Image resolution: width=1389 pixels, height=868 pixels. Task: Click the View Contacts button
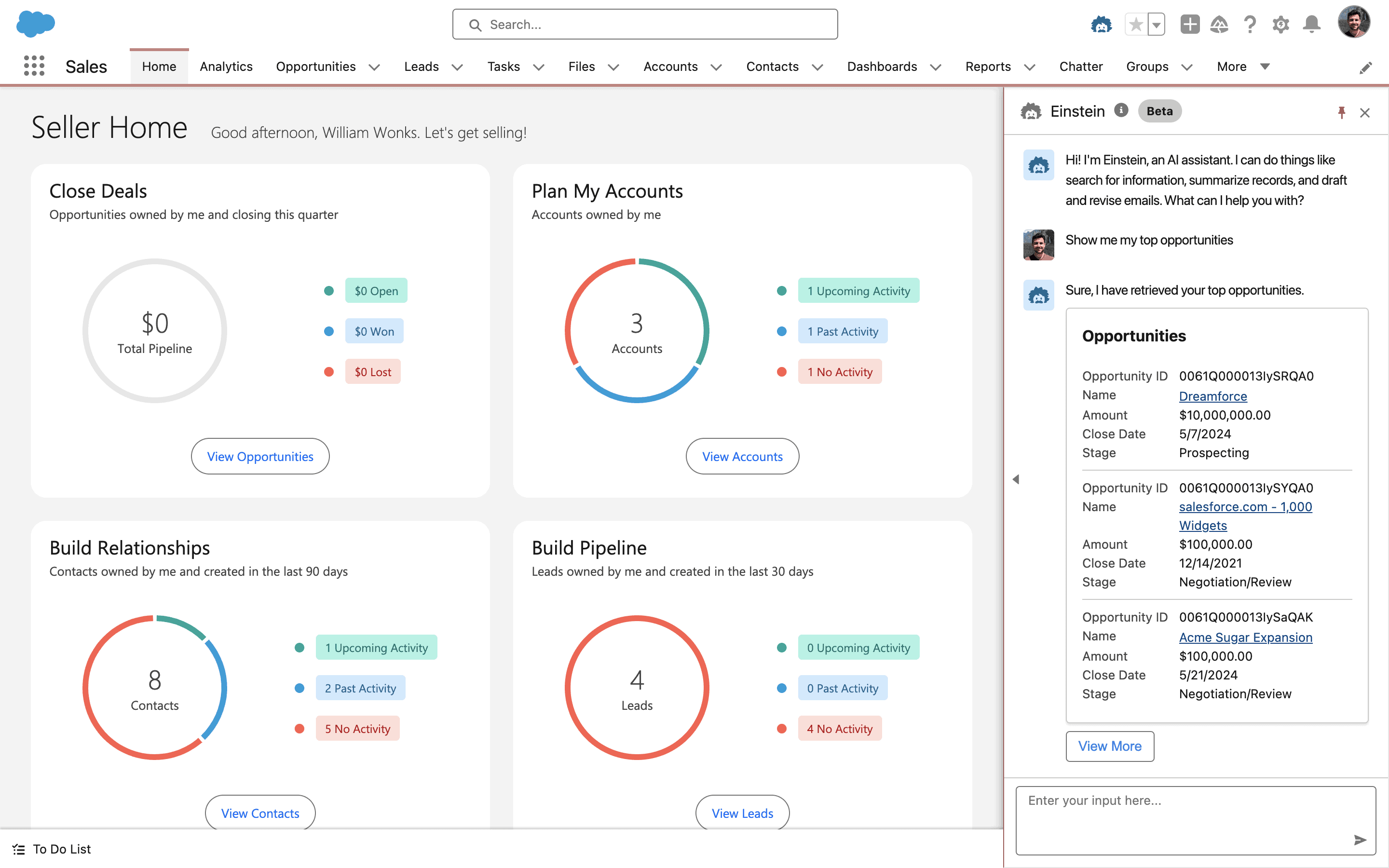(260, 813)
